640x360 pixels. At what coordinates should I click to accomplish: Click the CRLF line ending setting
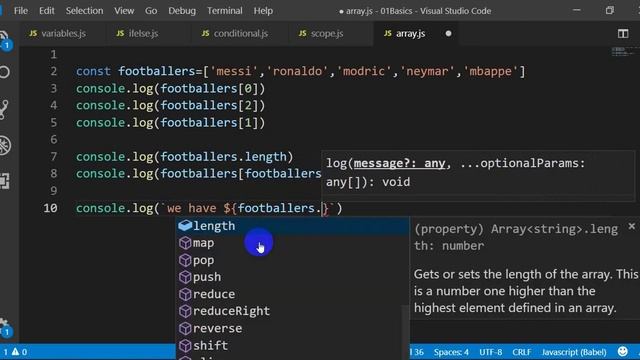(522, 352)
